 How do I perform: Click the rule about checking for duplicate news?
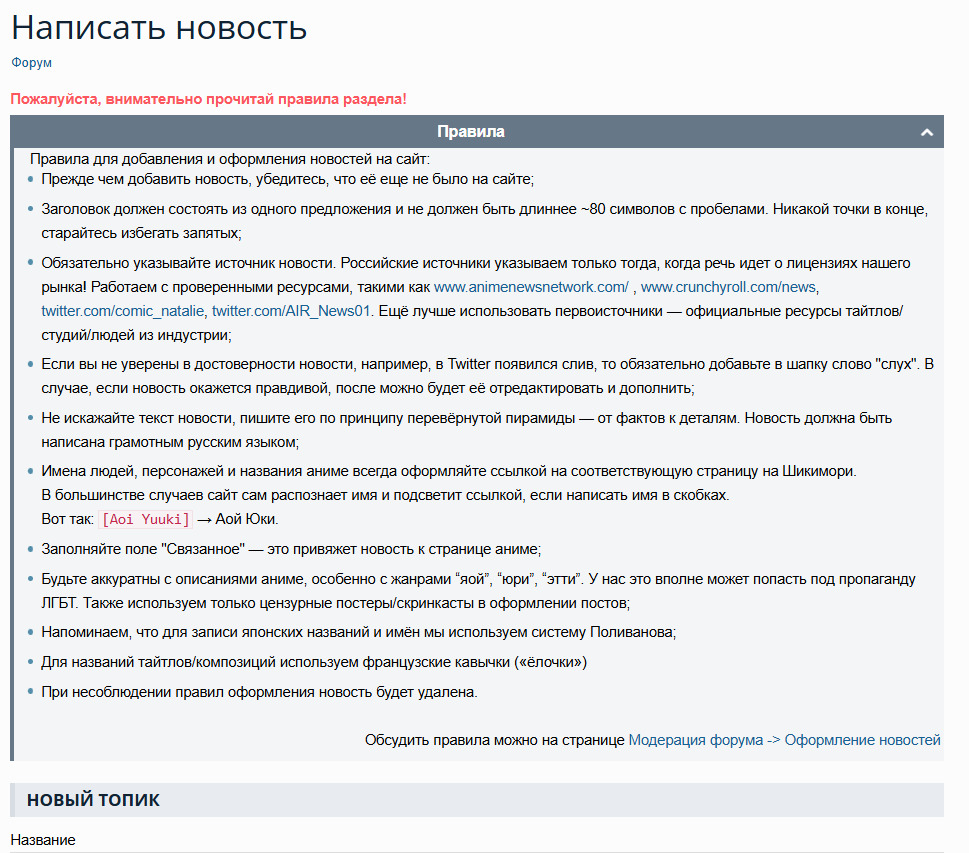tap(288, 179)
